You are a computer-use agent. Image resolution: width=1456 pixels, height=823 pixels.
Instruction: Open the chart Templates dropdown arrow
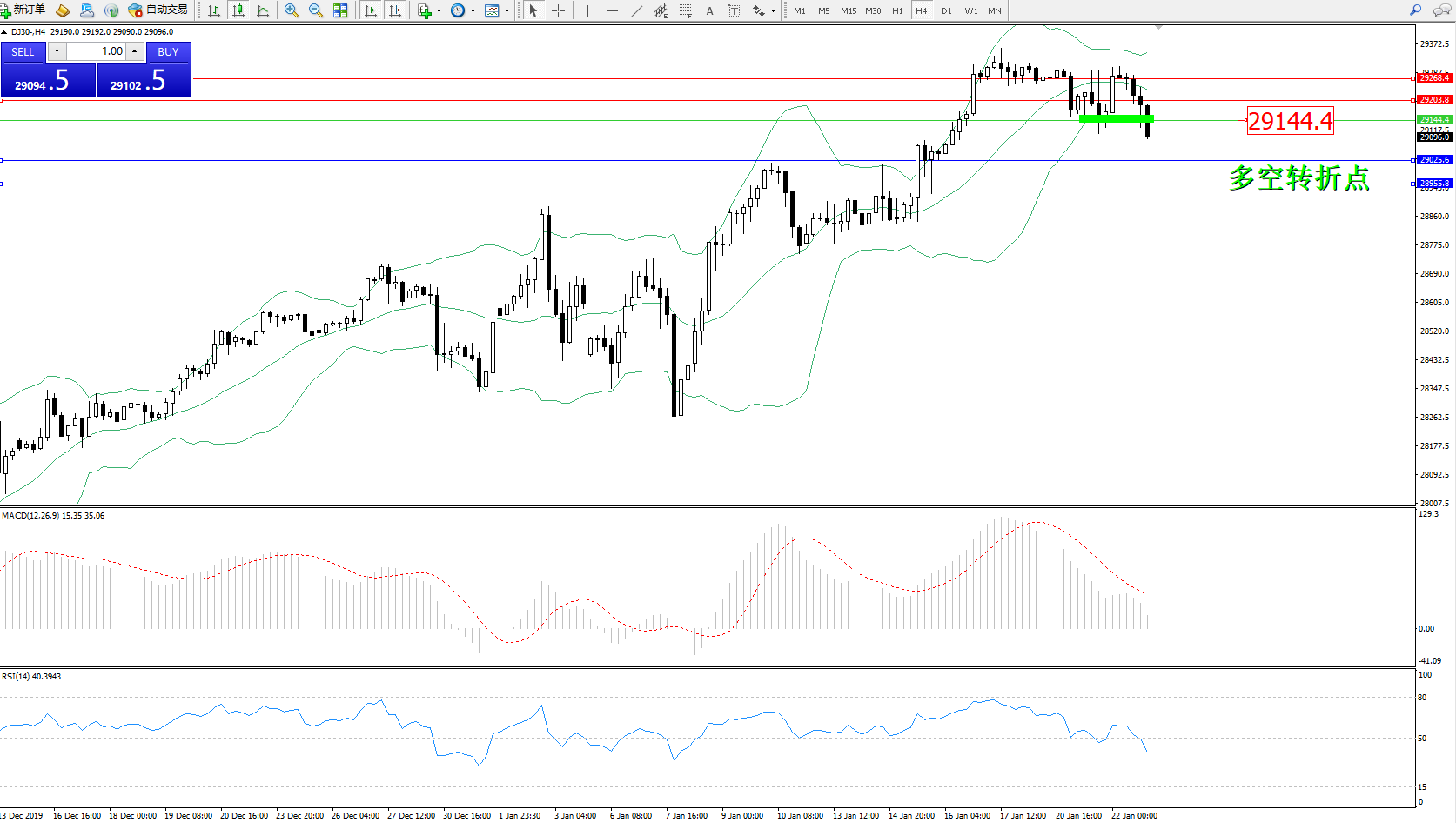tap(507, 11)
